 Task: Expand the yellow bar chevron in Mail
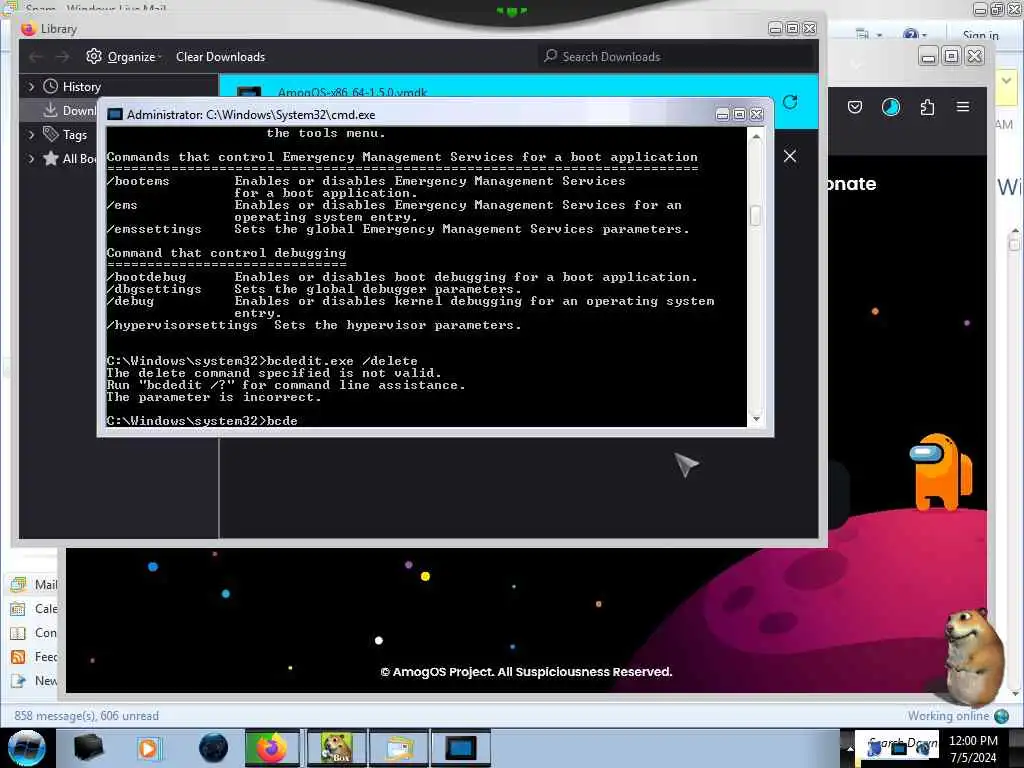pos(1006,81)
